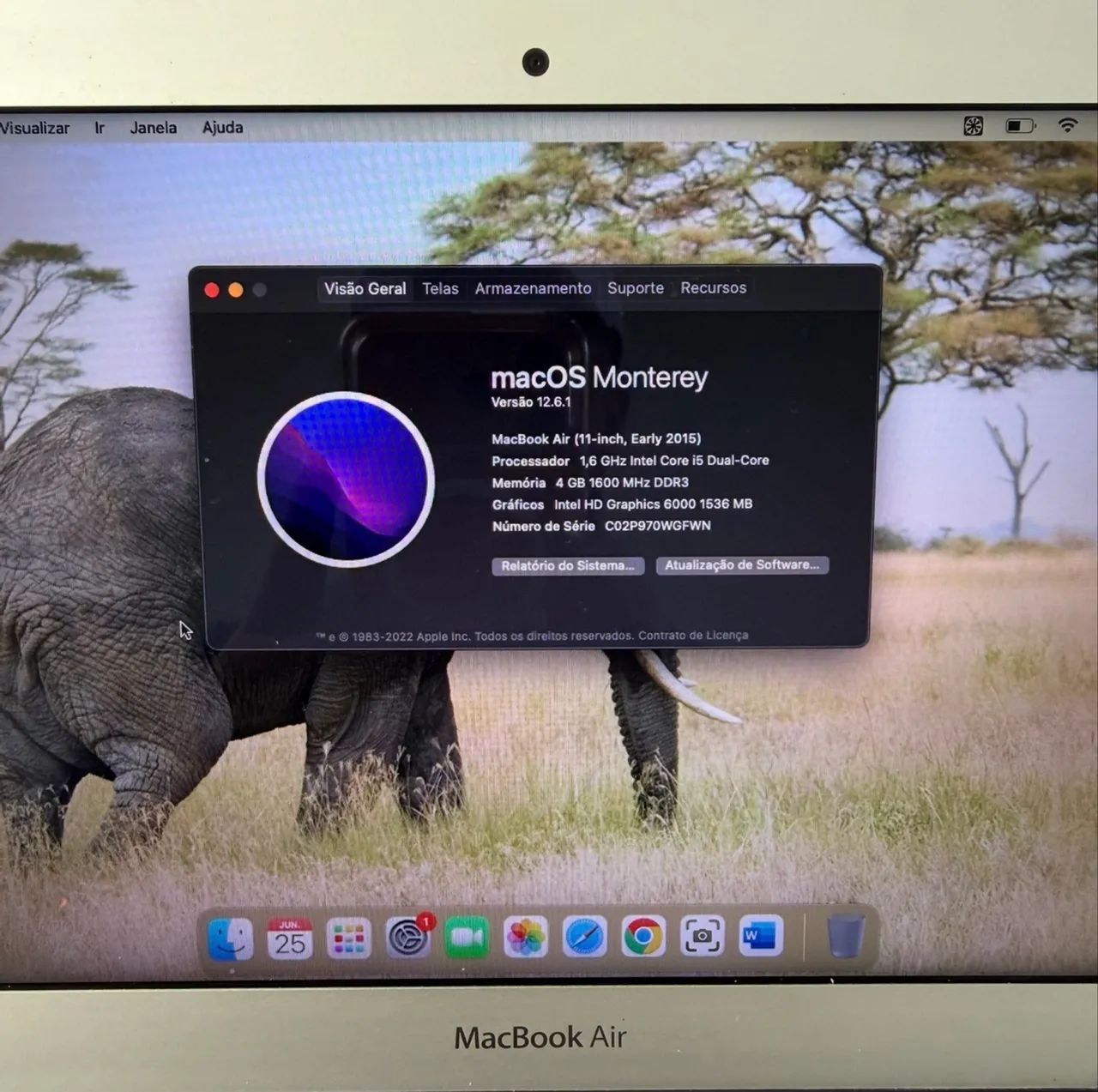Click Atualização de Software button
The width and height of the screenshot is (1098, 1092).
742,565
